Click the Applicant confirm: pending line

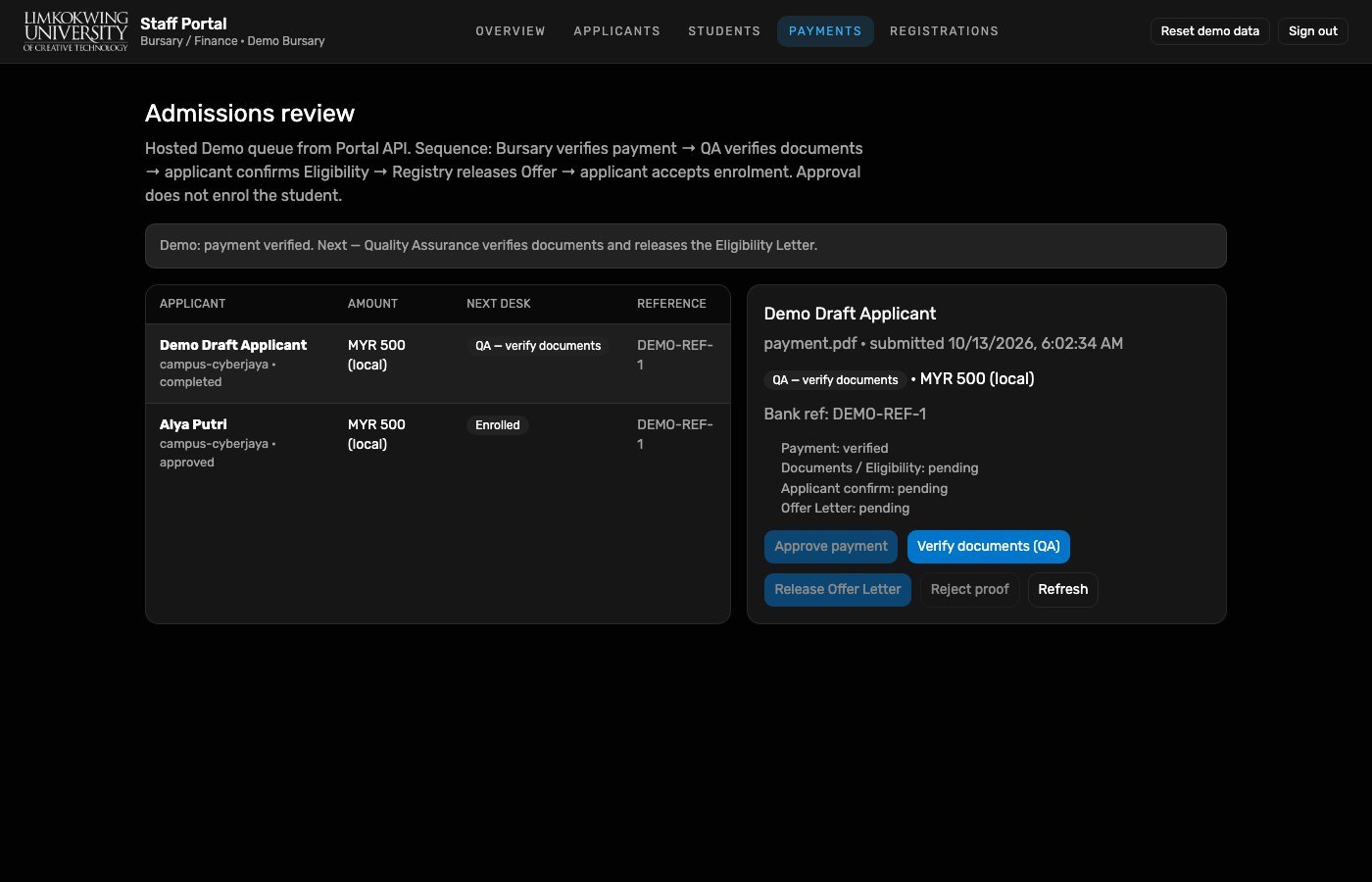coord(864,489)
